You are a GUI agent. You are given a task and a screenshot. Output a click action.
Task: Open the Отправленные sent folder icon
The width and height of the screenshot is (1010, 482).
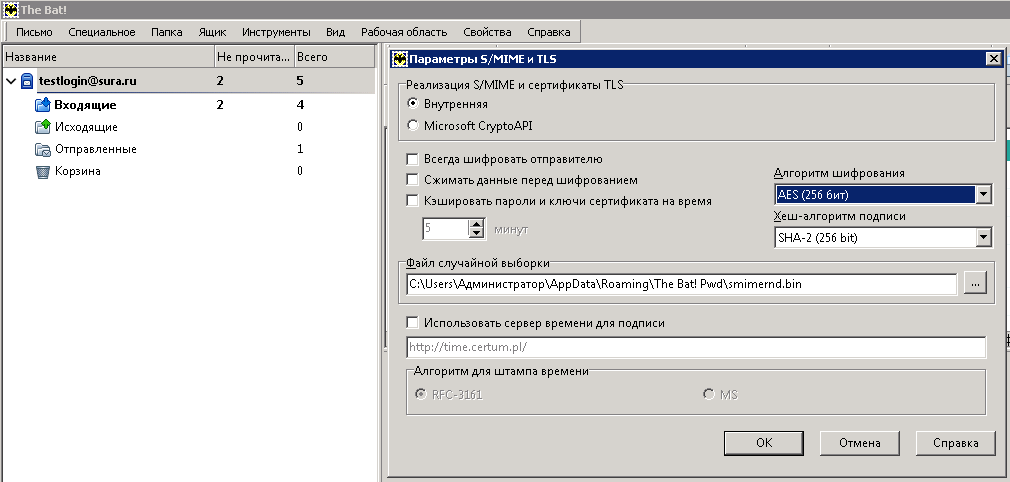42,149
